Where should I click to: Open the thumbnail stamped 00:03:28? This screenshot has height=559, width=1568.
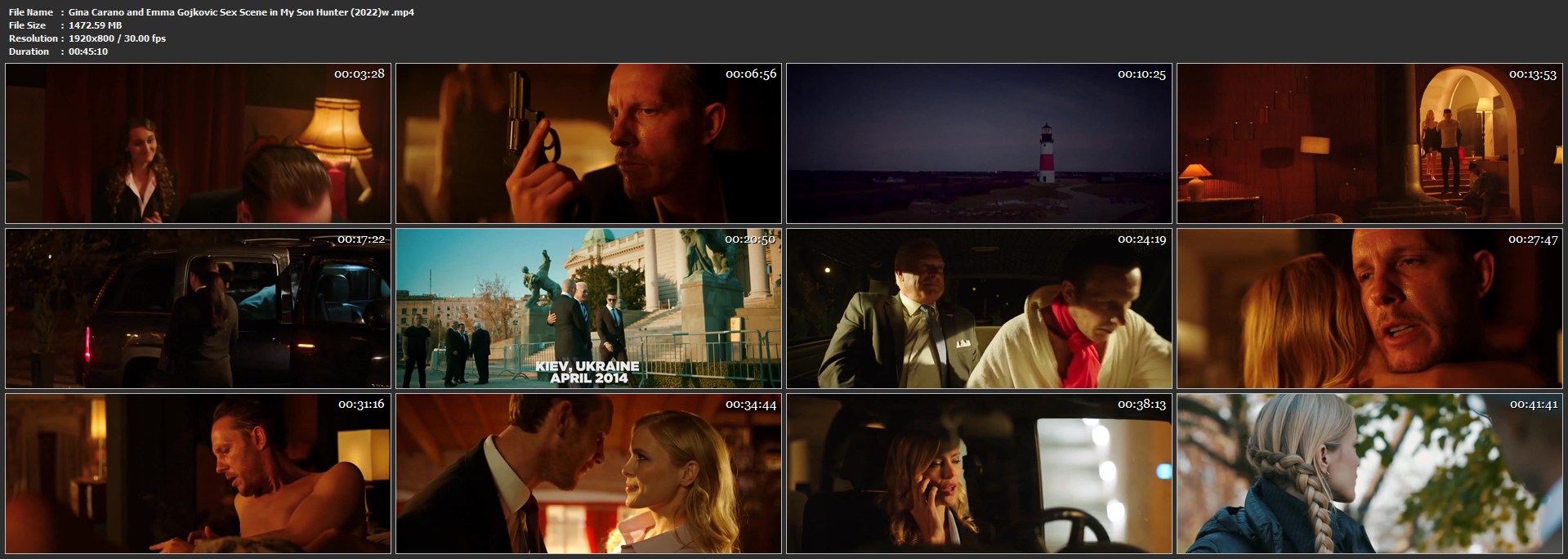199,143
